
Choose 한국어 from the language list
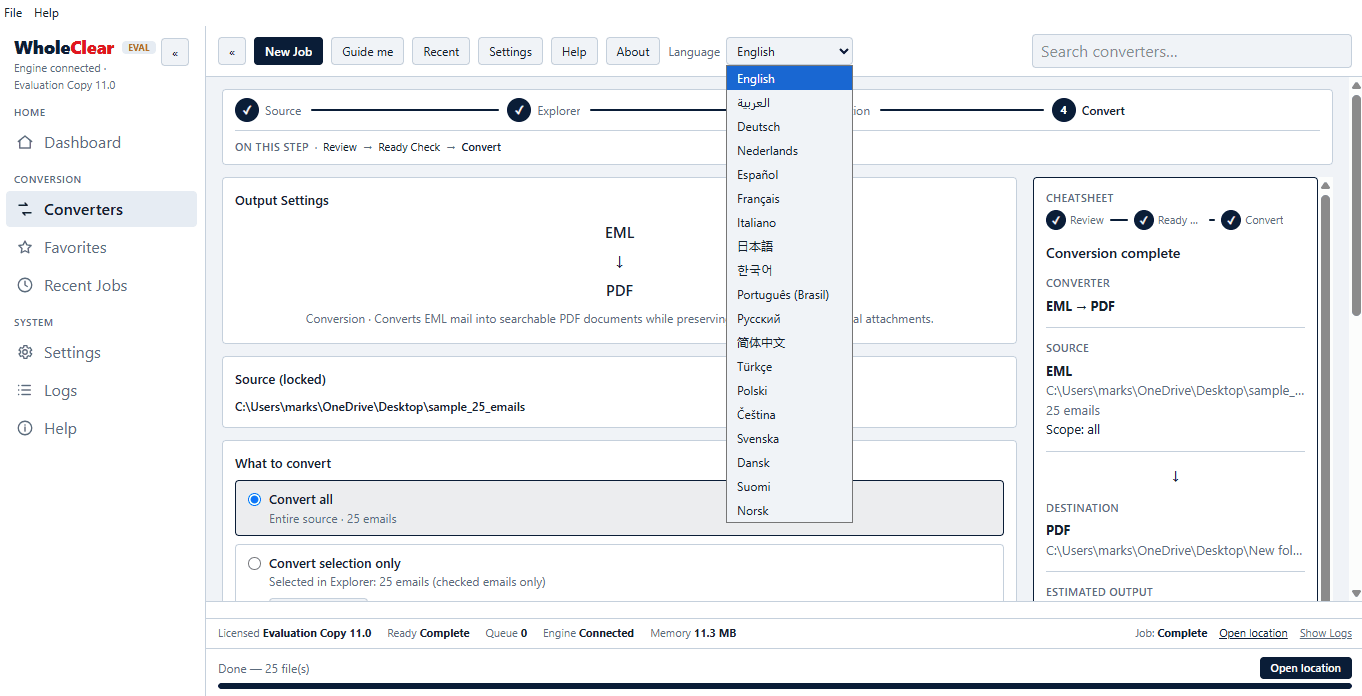tap(789, 271)
